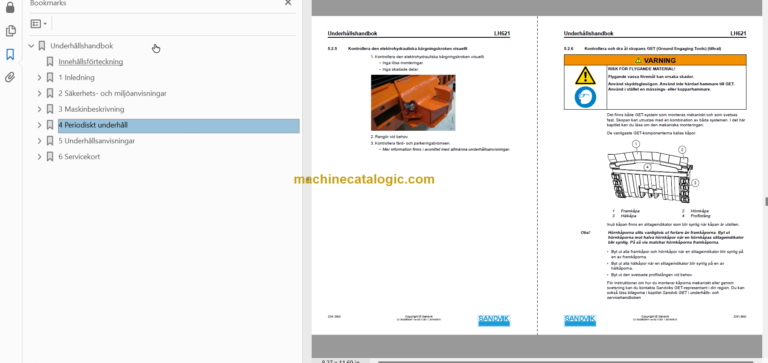Open the Underhållshandbok root bookmark

[x=81, y=46]
